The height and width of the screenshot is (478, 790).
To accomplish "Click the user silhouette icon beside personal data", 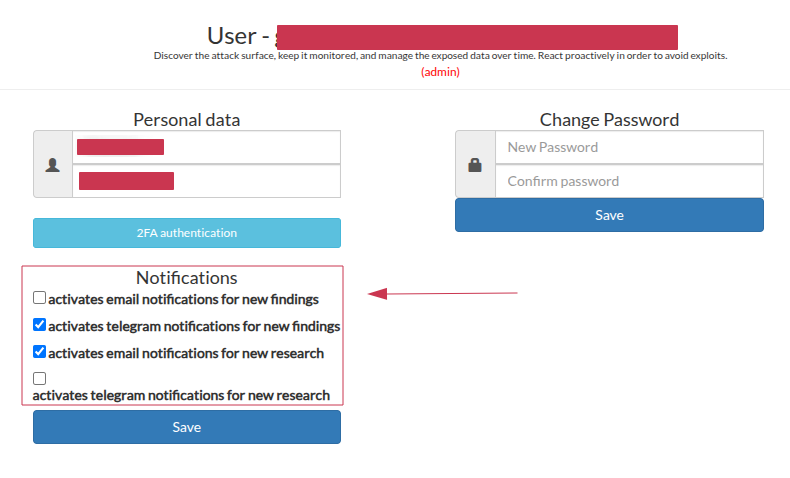I will 53,164.
